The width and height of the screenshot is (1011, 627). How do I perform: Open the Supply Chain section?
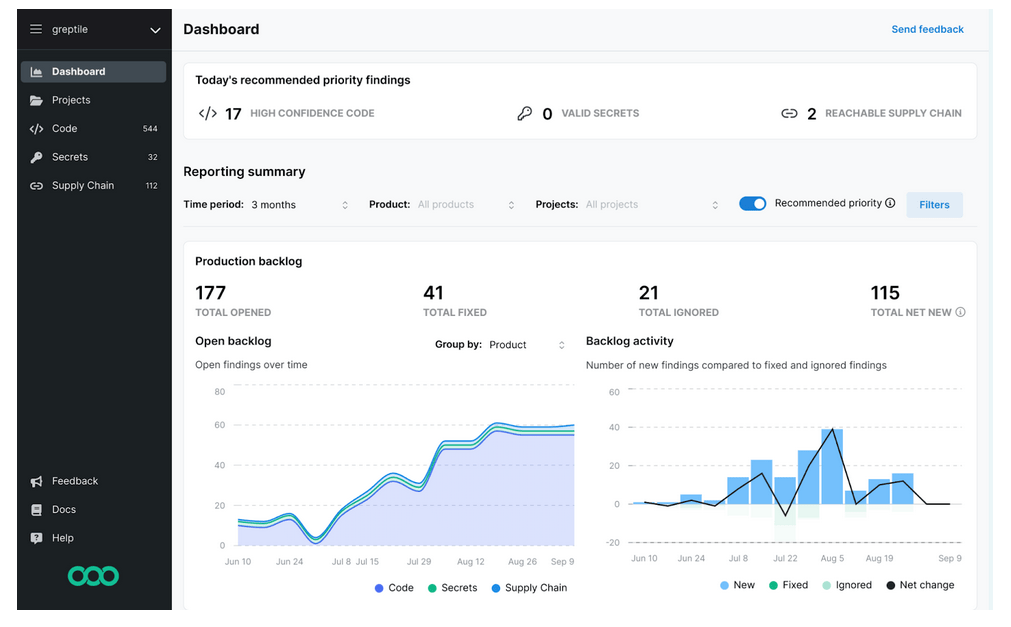pos(93,185)
